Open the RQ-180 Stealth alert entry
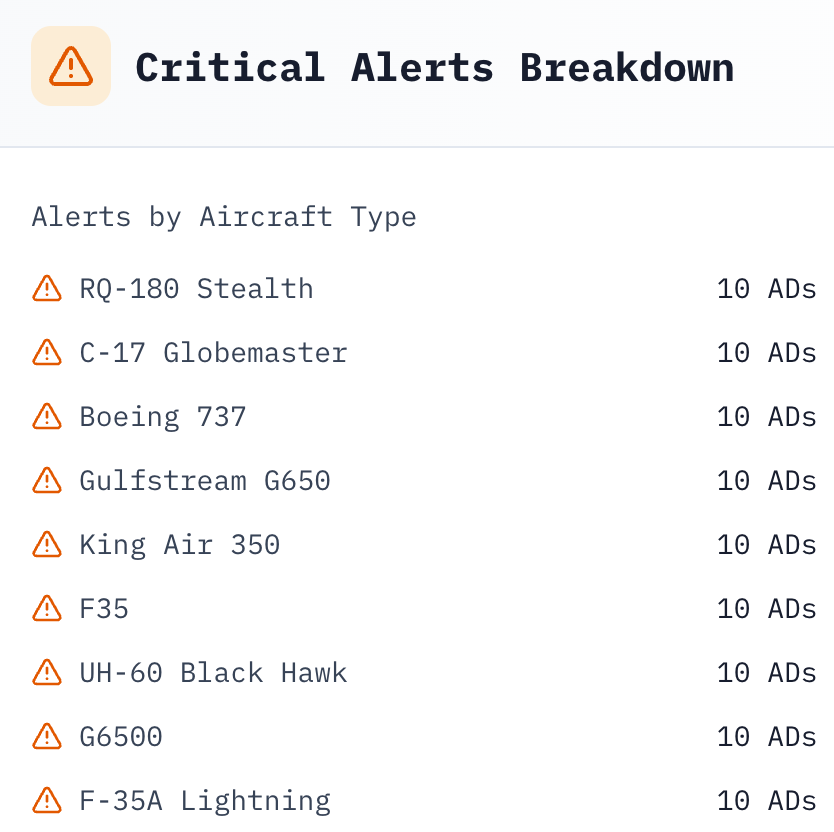The image size is (834, 832). [x=196, y=289]
